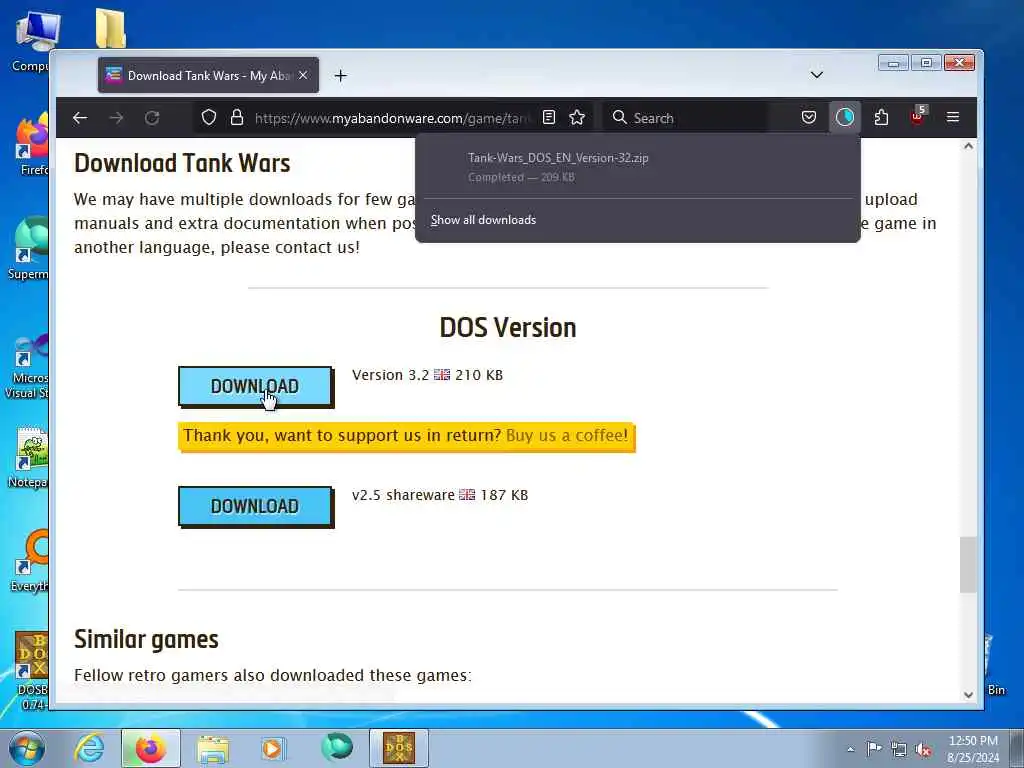Viewport: 1024px width, 768px height.
Task: Select the Notepad++ desktop shortcut
Action: (28, 457)
